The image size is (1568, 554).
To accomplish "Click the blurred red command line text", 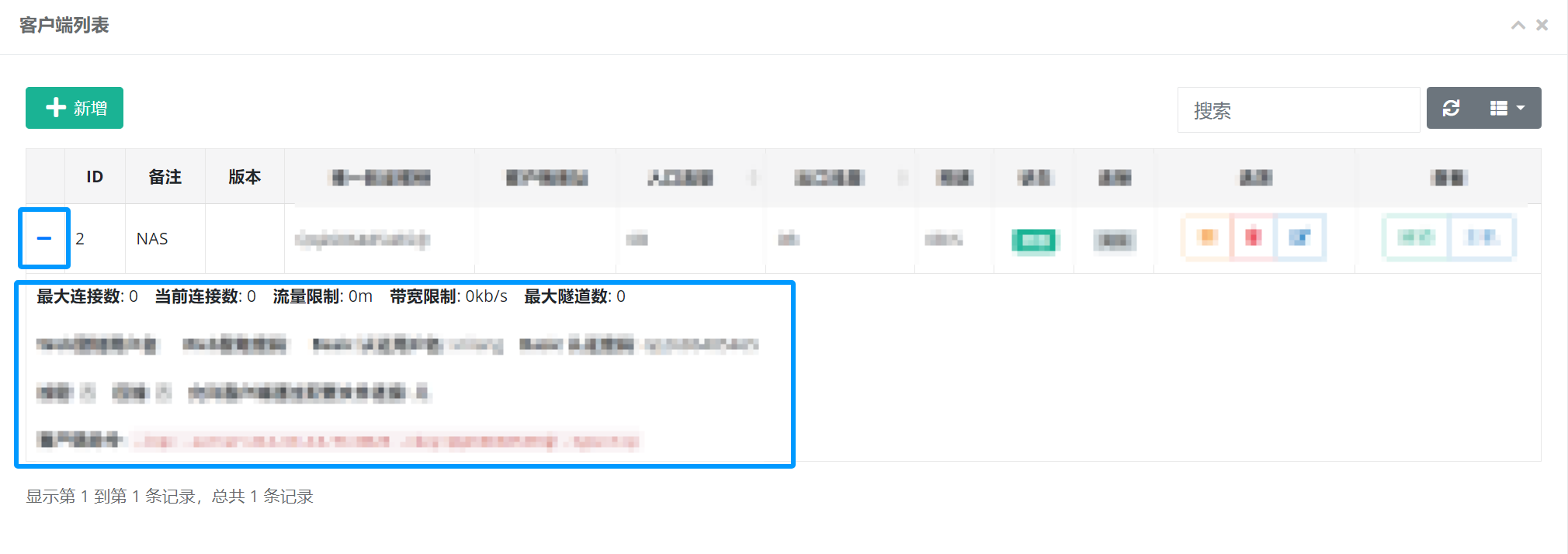I will tap(387, 441).
